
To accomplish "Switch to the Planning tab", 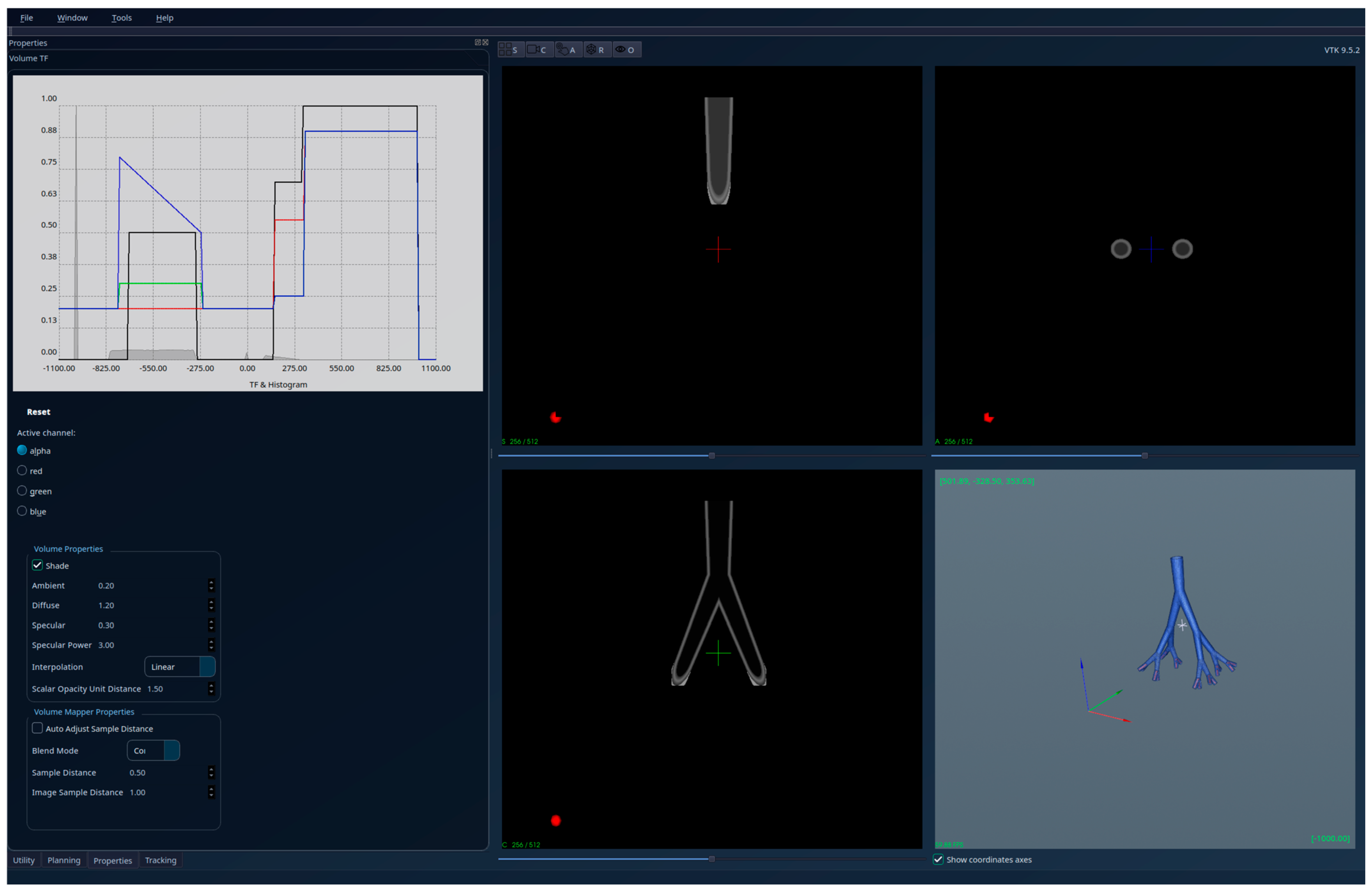I will tap(64, 860).
